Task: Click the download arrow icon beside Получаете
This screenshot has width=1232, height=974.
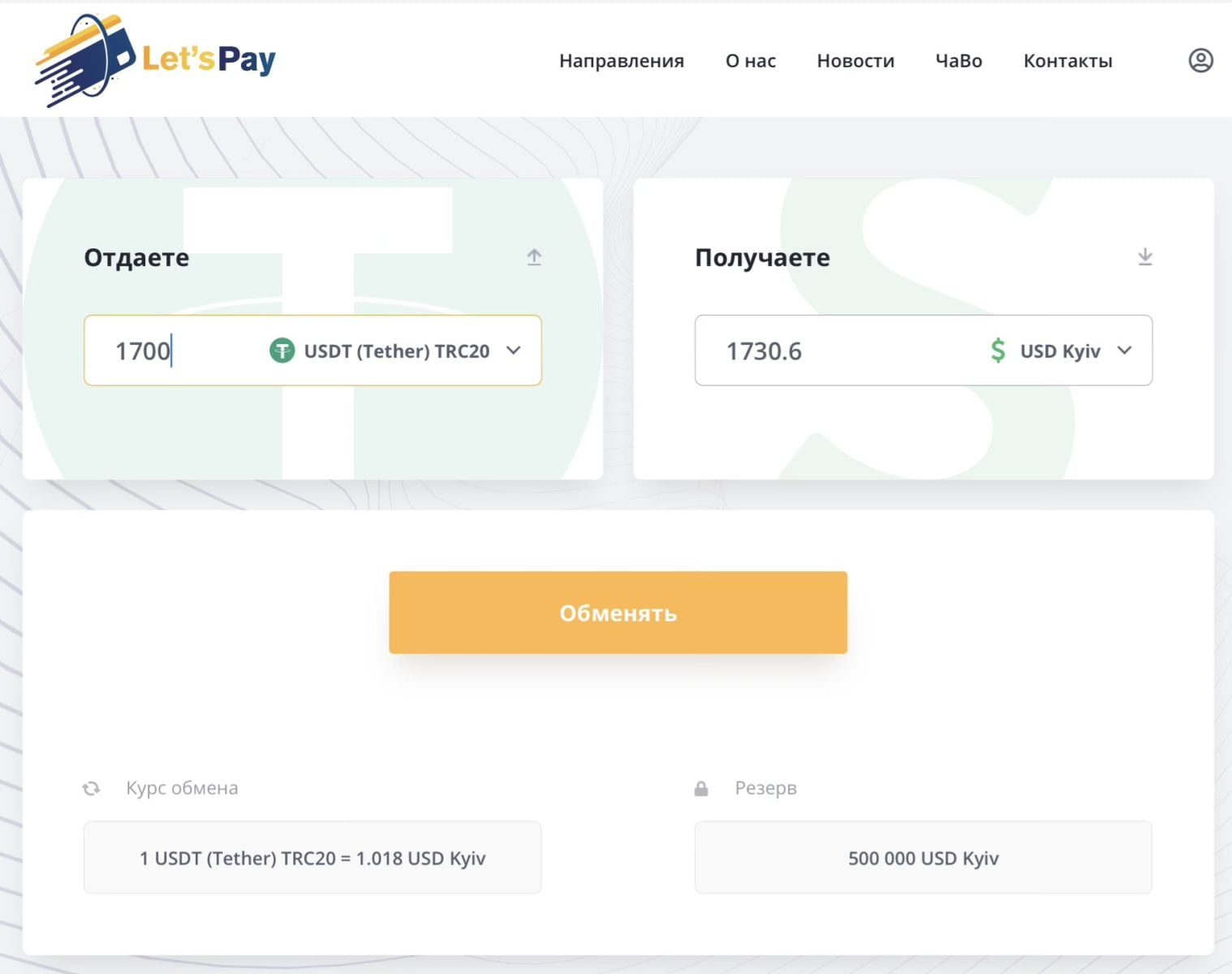Action: pos(1144,257)
